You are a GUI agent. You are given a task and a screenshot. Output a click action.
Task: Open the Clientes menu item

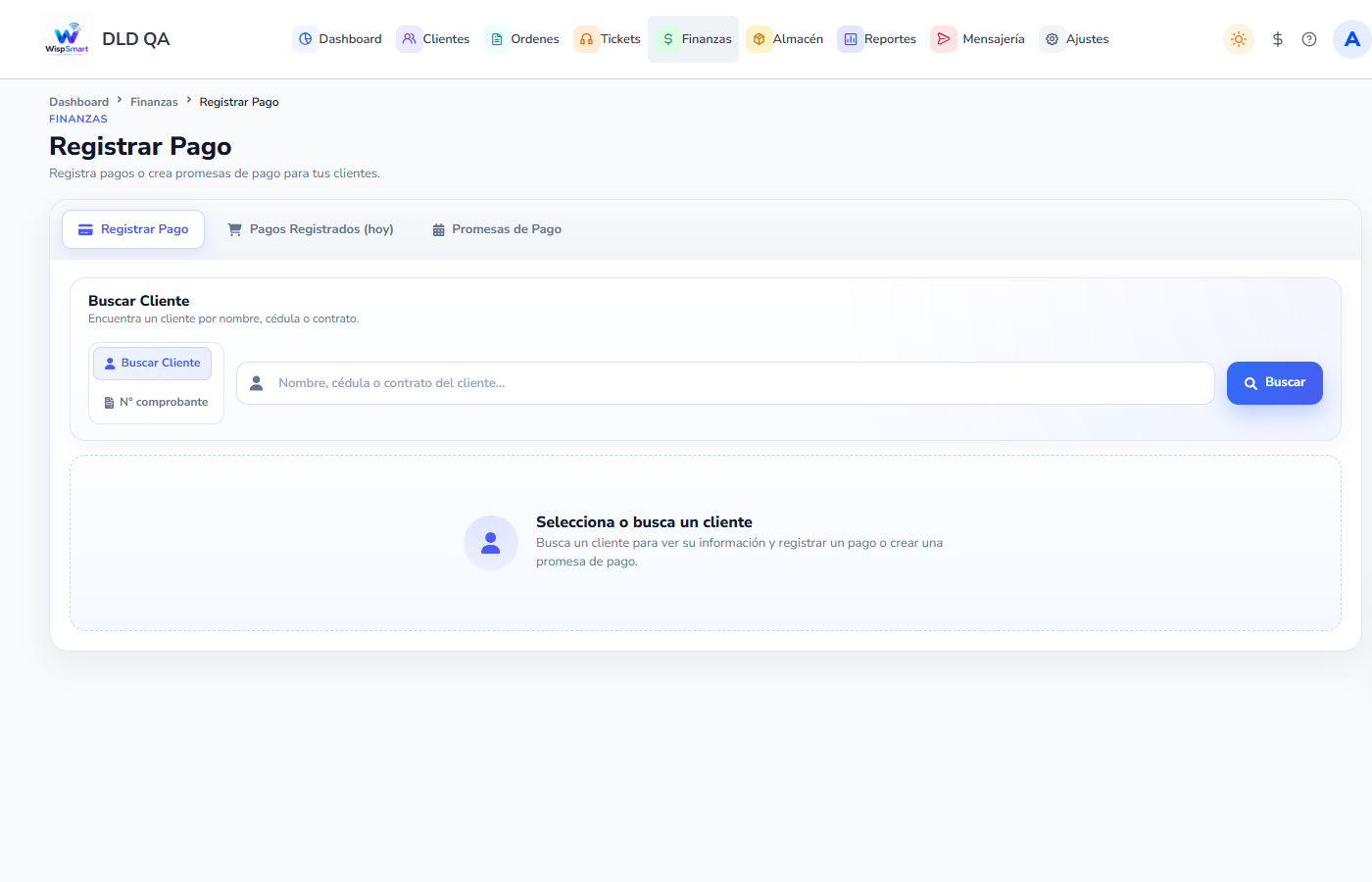coord(433,39)
